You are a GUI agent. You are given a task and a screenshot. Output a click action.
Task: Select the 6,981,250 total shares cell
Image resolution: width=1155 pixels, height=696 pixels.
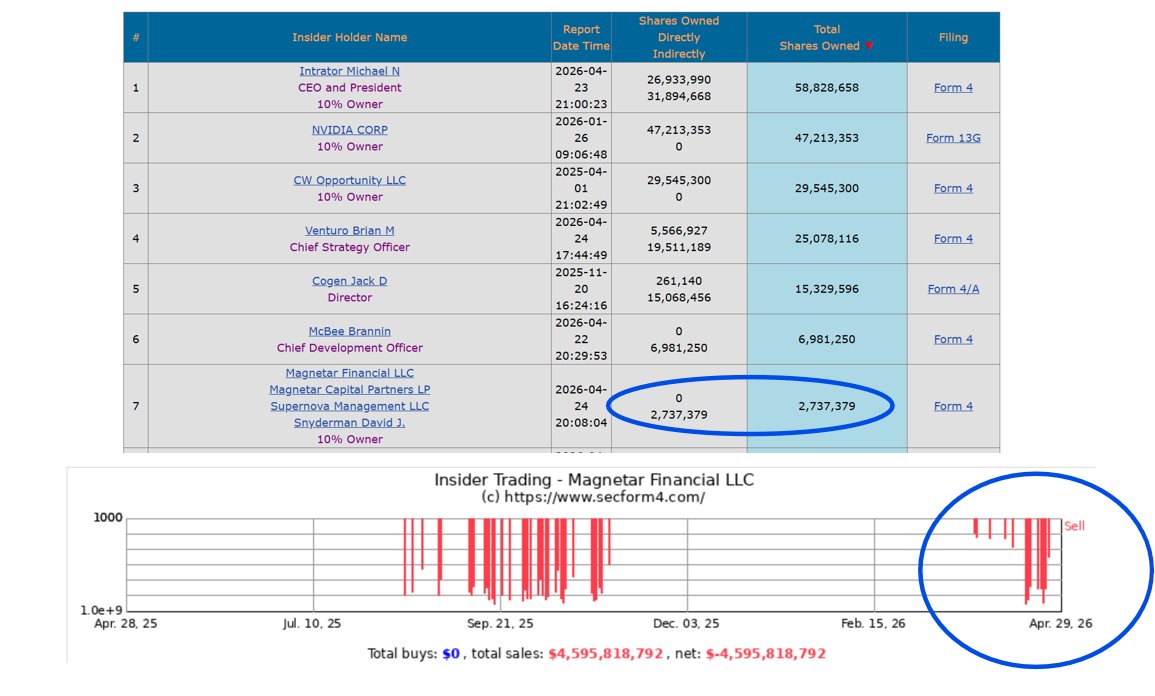point(826,340)
